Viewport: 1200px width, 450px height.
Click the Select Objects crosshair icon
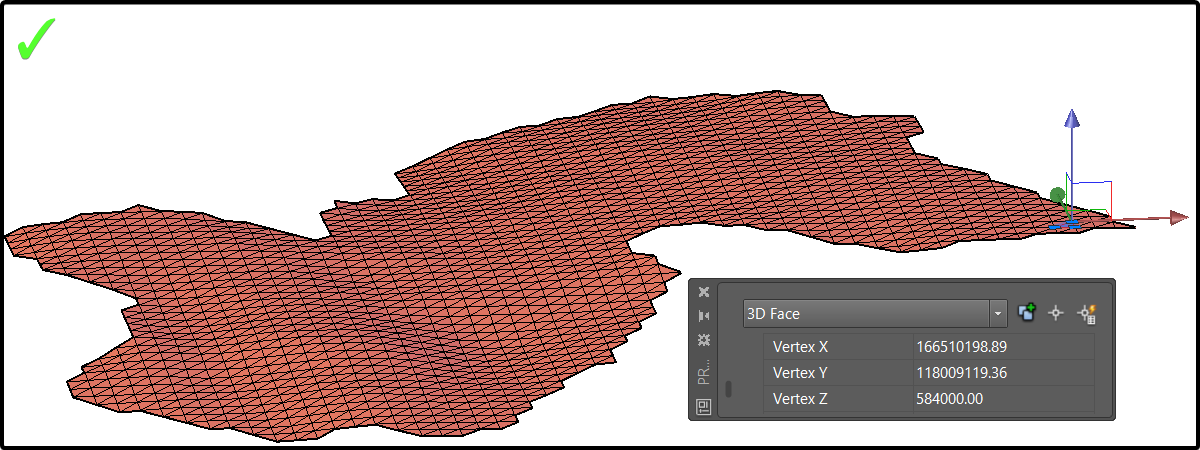click(1055, 314)
